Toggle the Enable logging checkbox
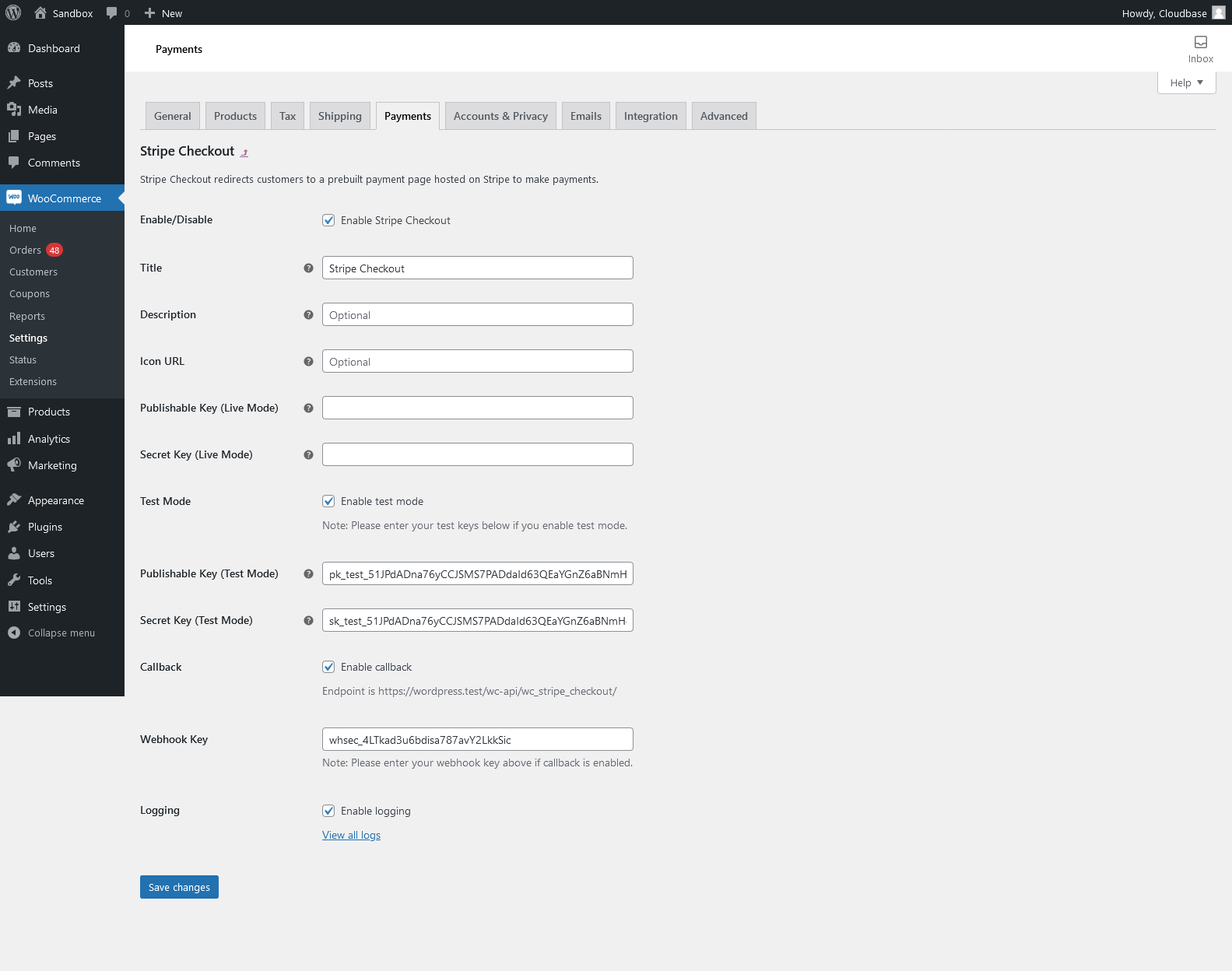Screen dimensions: 1232x971 point(328,811)
